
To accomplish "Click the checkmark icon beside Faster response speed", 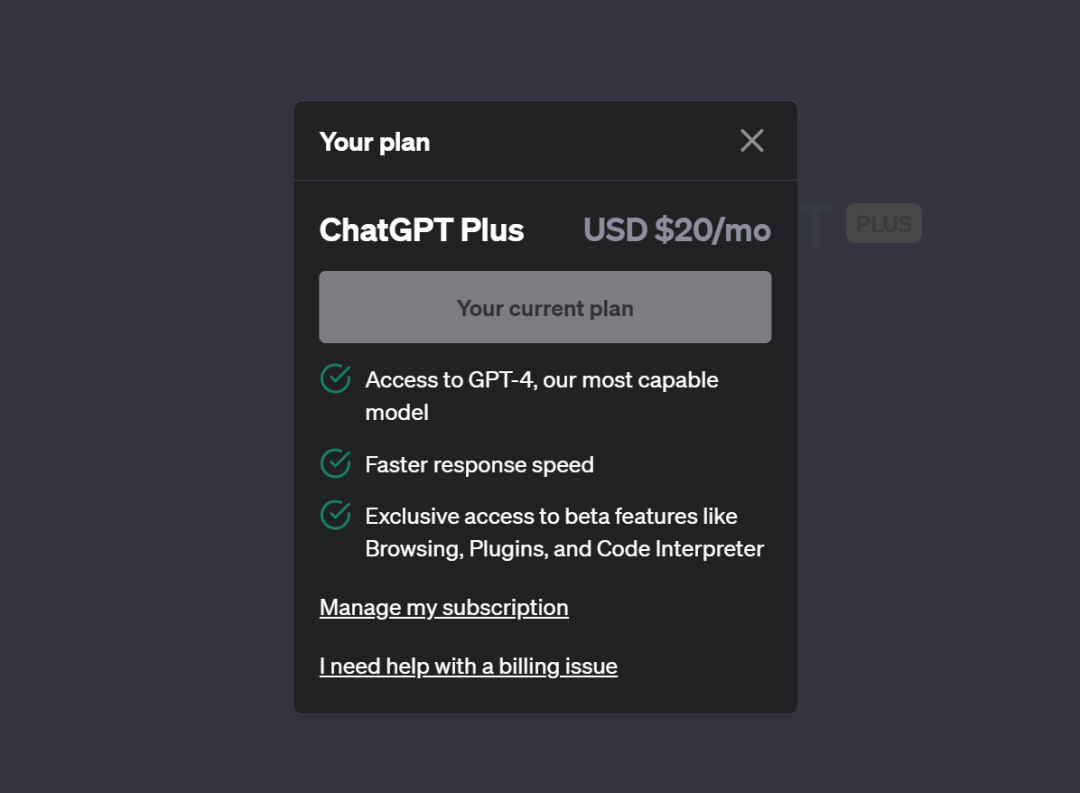I will tap(335, 464).
